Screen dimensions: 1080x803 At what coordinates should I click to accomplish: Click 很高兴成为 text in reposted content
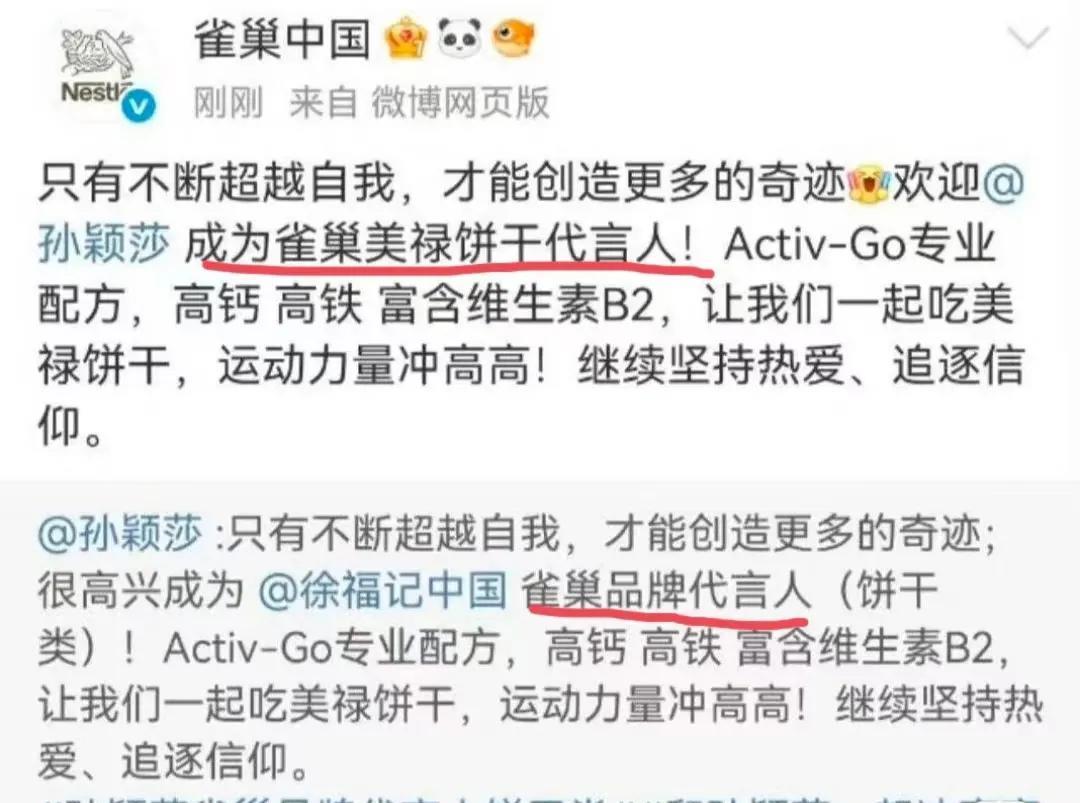click(x=141, y=591)
